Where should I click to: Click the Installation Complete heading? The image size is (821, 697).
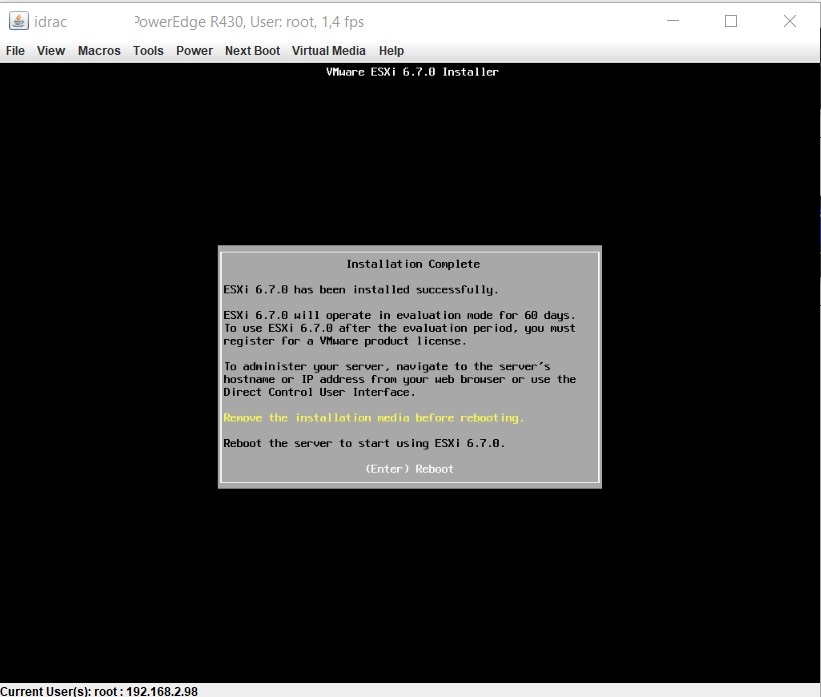tap(413, 264)
